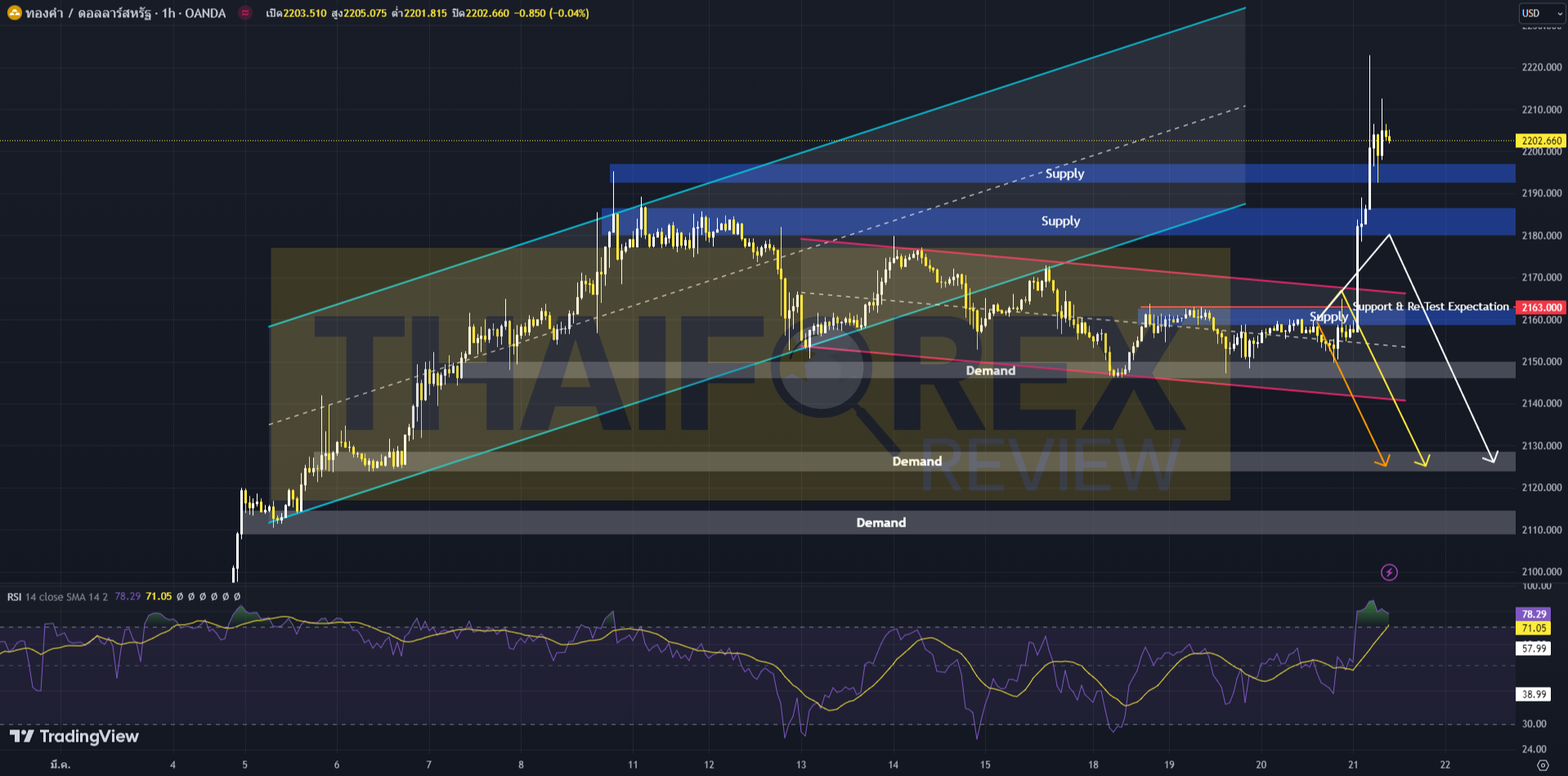Select the second Supply zone label near 2183

coord(1060,221)
